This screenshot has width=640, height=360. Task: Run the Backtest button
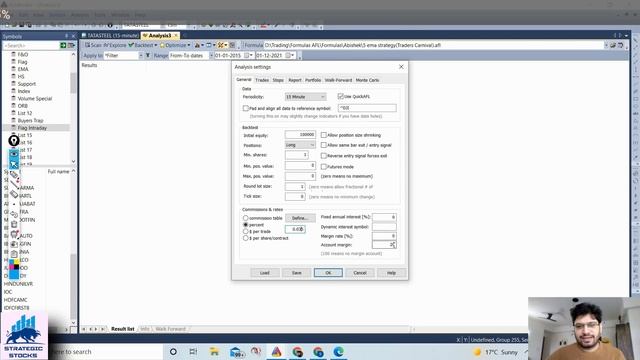click(x=141, y=45)
